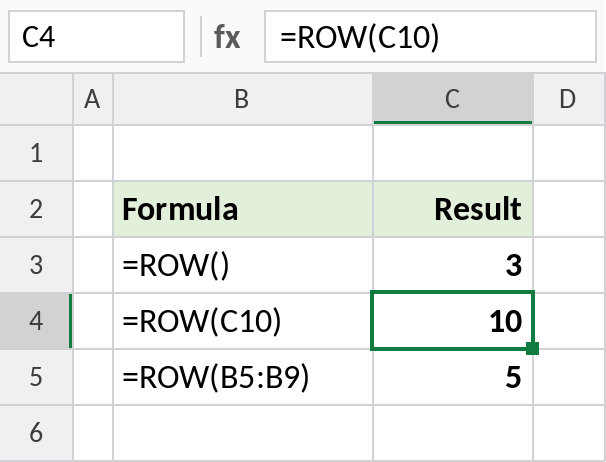The width and height of the screenshot is (606, 462).
Task: Select the result cell showing 5
Action: 453,377
